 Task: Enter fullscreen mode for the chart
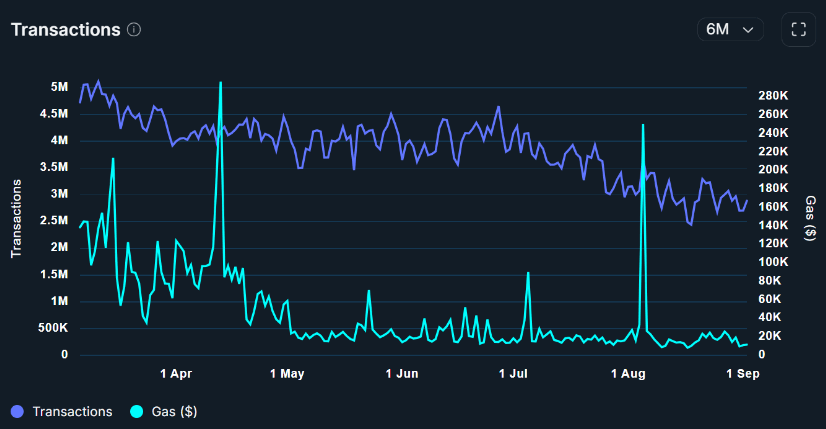(x=798, y=29)
